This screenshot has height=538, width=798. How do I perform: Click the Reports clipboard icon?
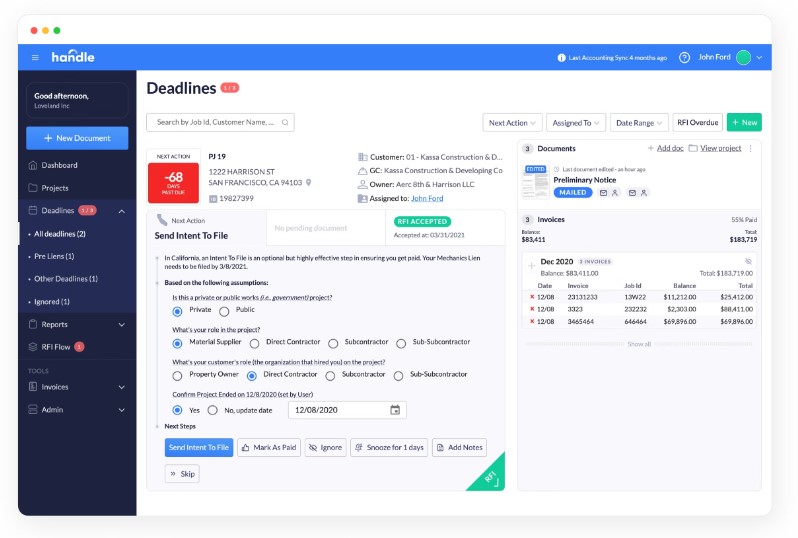coord(33,324)
